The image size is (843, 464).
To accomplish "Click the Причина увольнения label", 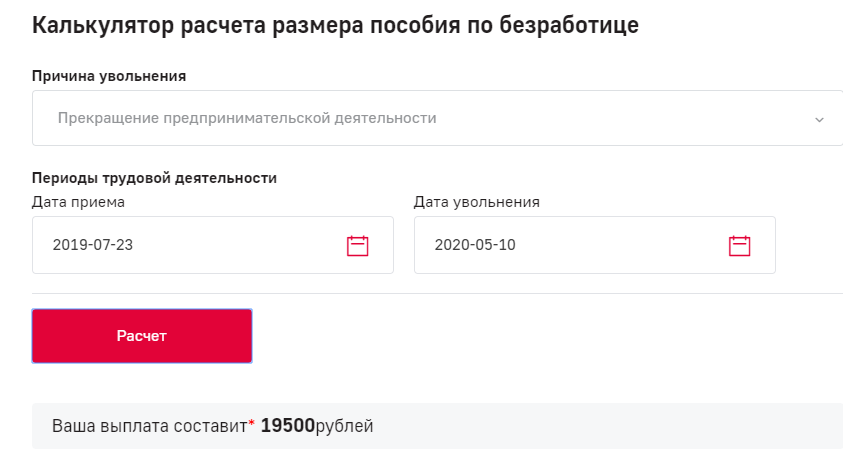I will coord(109,76).
